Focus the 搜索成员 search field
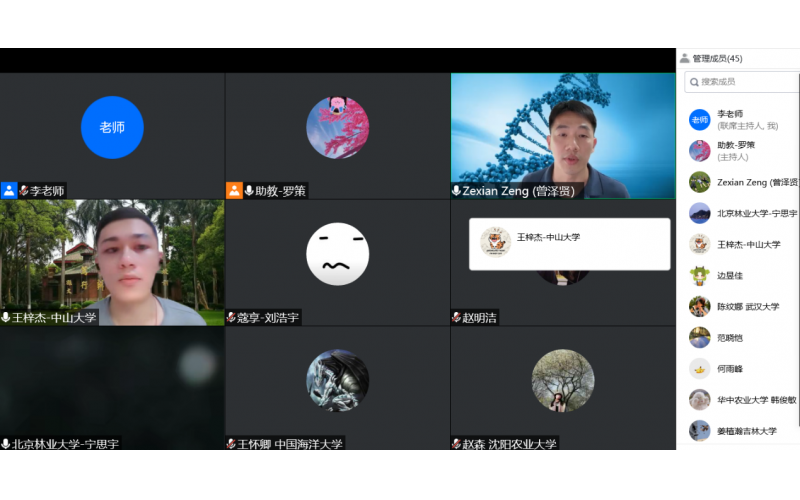Screen dimensions: 800x500 pyautogui.click(x=742, y=82)
